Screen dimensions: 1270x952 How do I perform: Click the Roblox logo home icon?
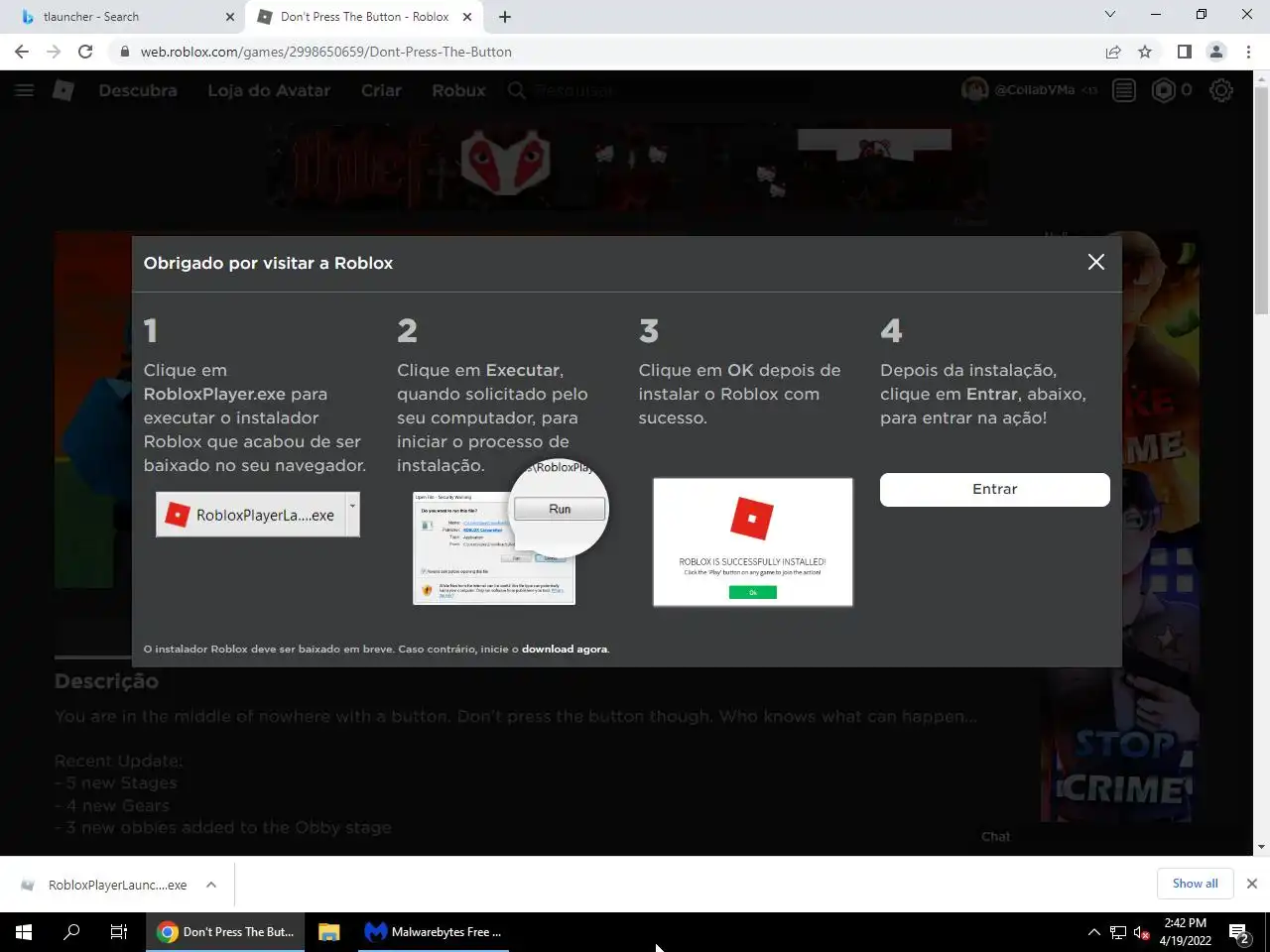(63, 90)
